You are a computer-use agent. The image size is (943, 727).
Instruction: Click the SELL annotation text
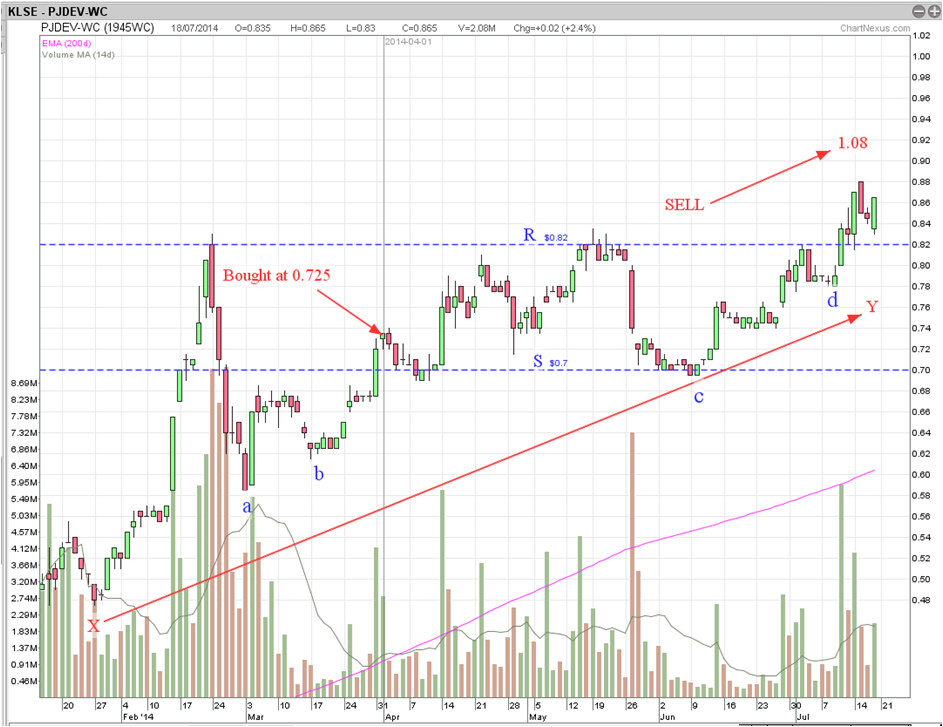pos(684,205)
